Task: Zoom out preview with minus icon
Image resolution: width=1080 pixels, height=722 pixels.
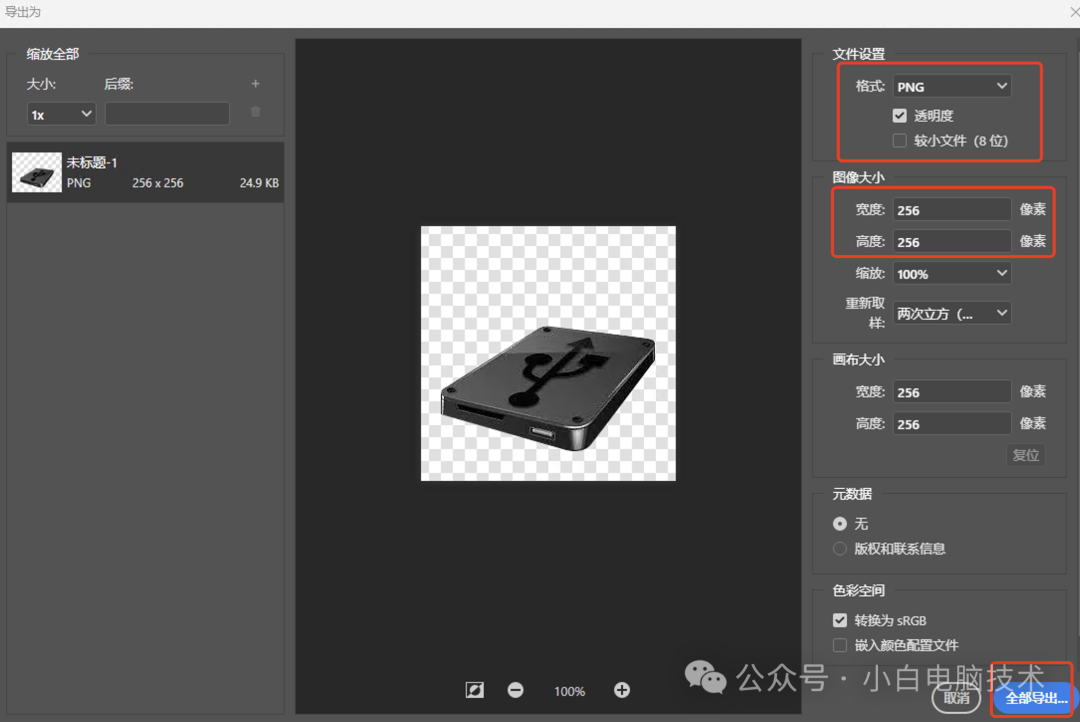Action: click(515, 690)
